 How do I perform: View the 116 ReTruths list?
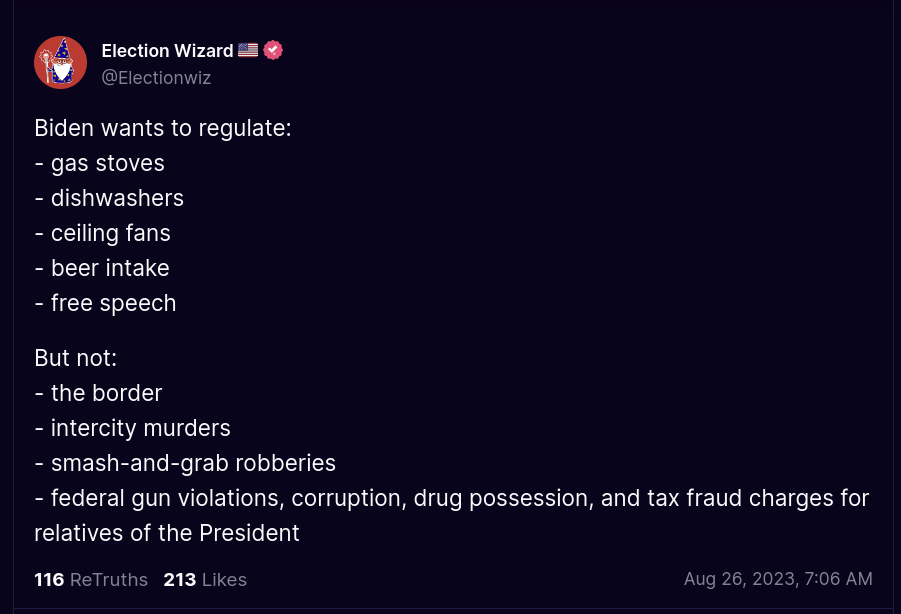91,580
